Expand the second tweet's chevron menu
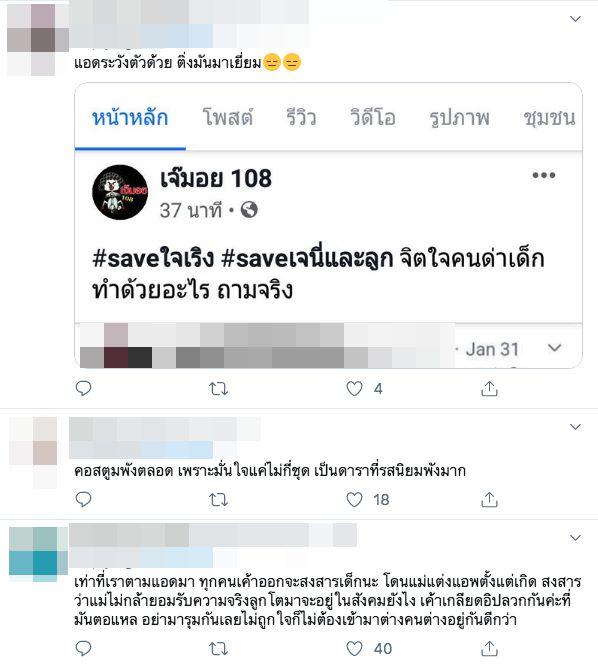 click(x=575, y=427)
